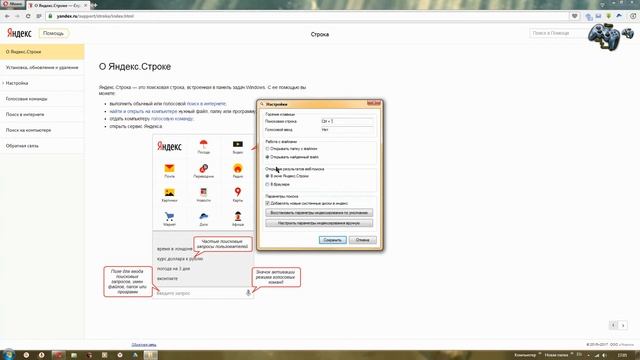Click the 'курс доллара к рублю' query suggestion
This screenshot has width=640, height=360.
[180, 259]
